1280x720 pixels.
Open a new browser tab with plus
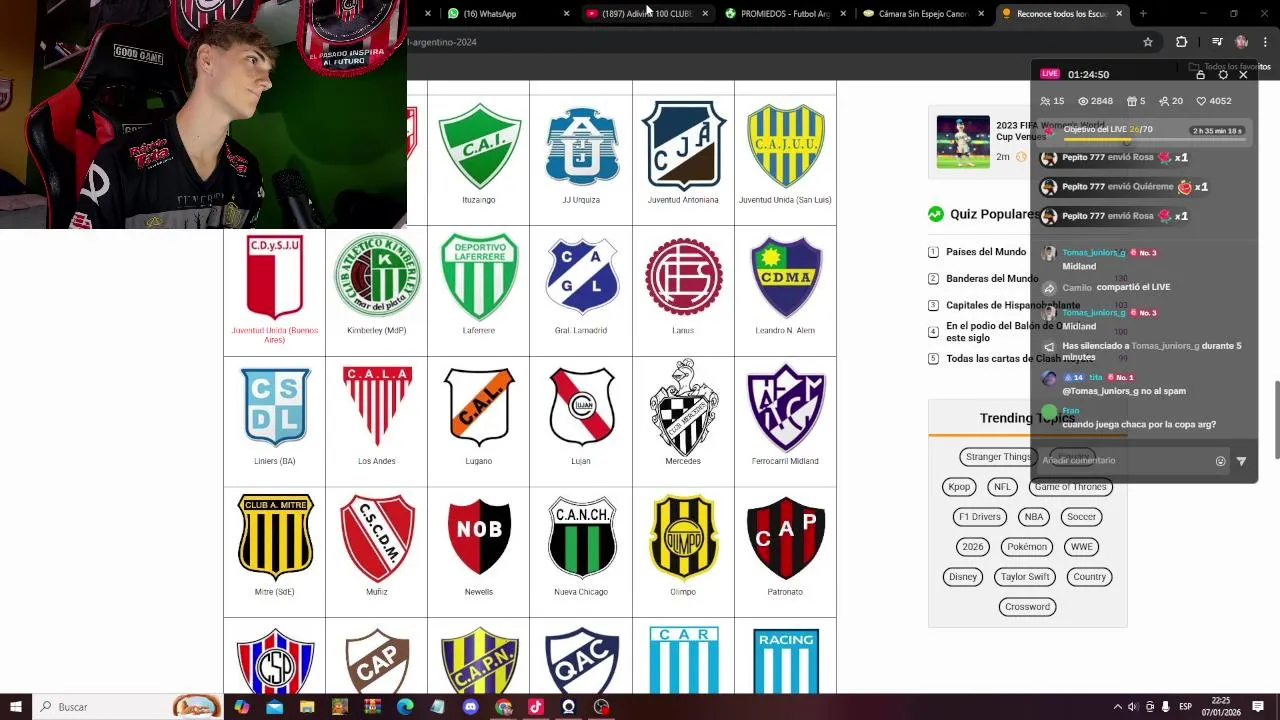1143,14
